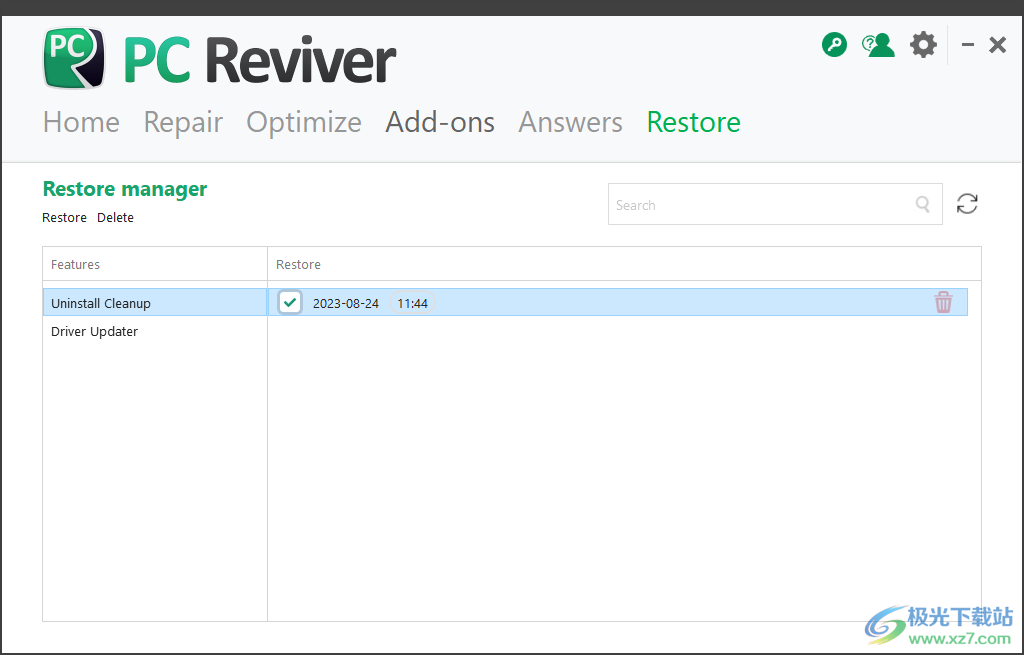Click the Delete action under Restore manager
Screen dimensions: 1024x655
(116, 217)
